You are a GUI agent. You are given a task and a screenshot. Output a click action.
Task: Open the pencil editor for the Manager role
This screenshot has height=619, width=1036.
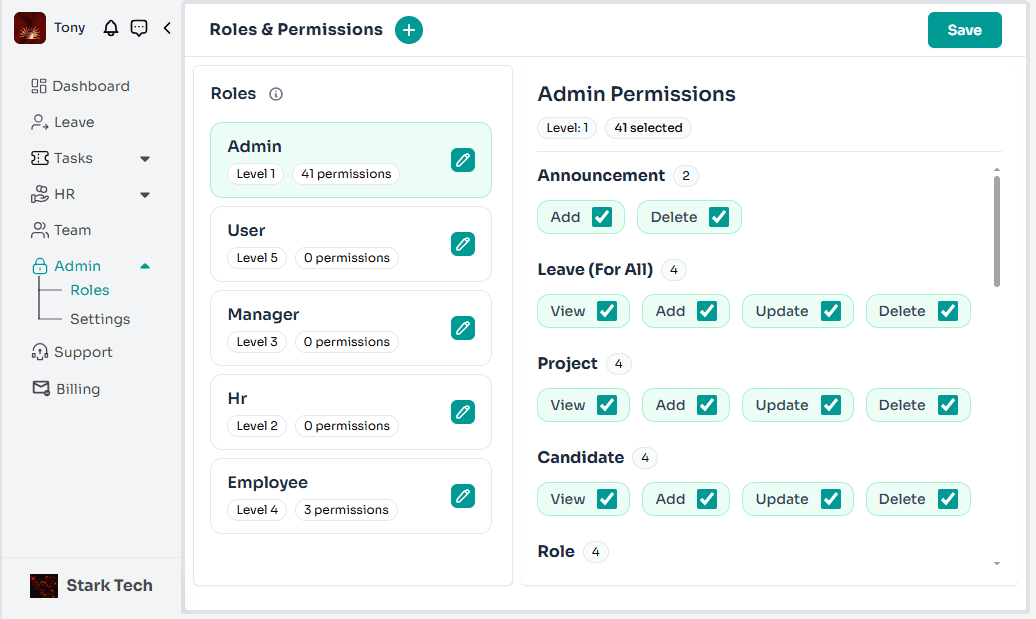coord(462,327)
